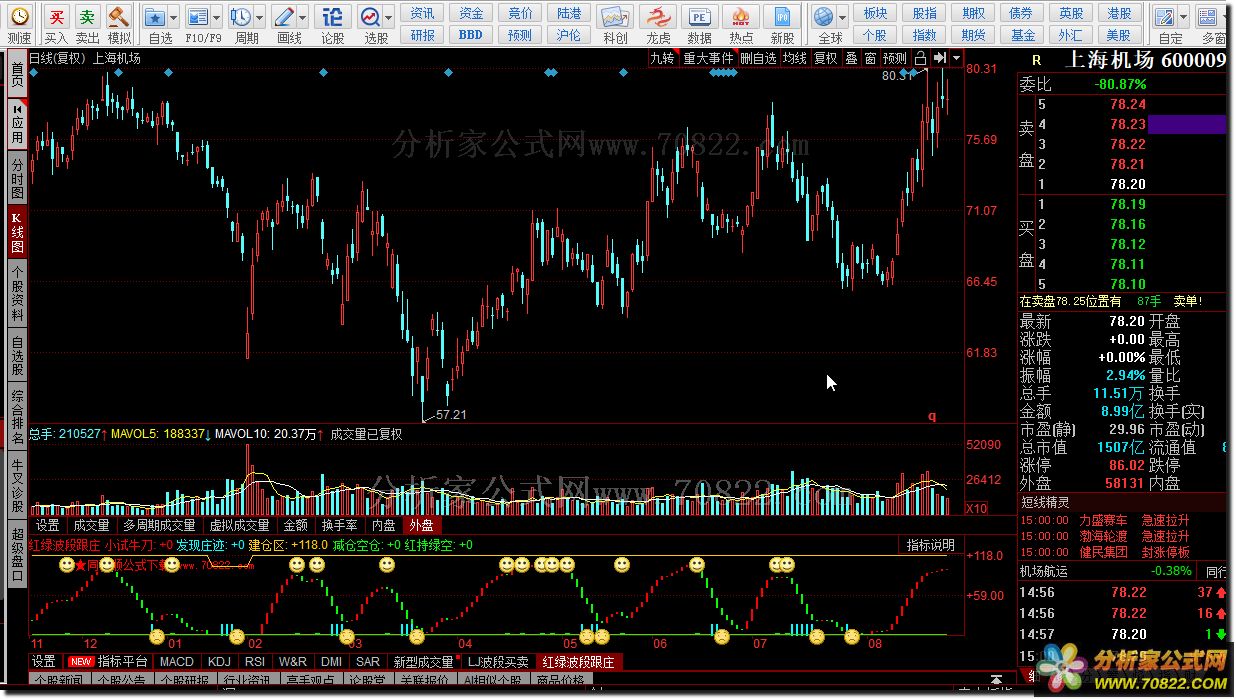Select the LJ波段买卖 indicator tab
The height and width of the screenshot is (699, 1236).
pos(498,662)
